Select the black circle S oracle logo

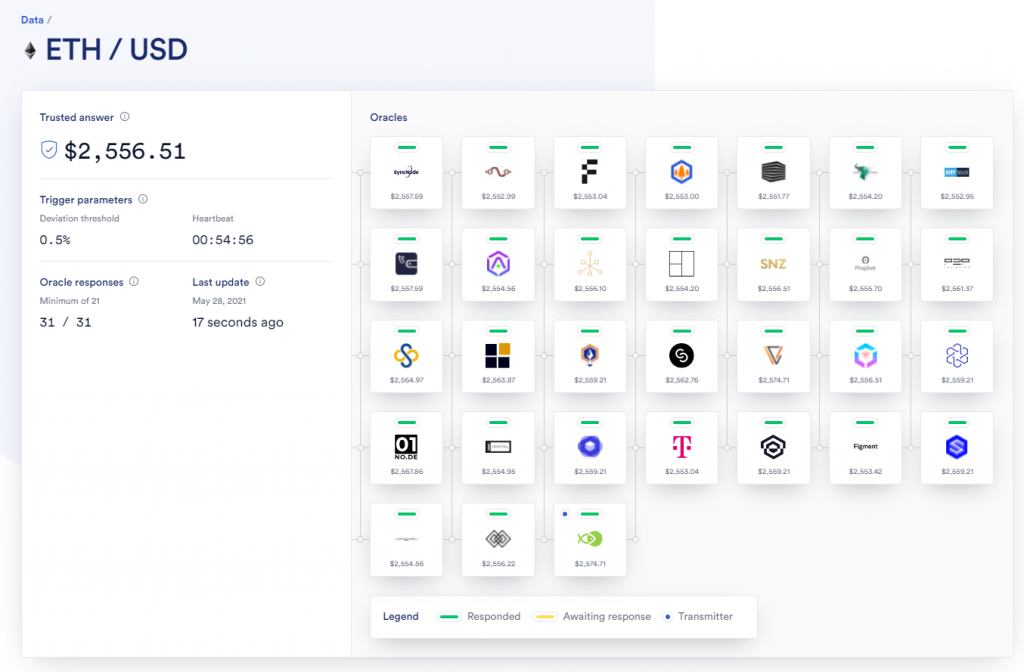pyautogui.click(x=682, y=356)
